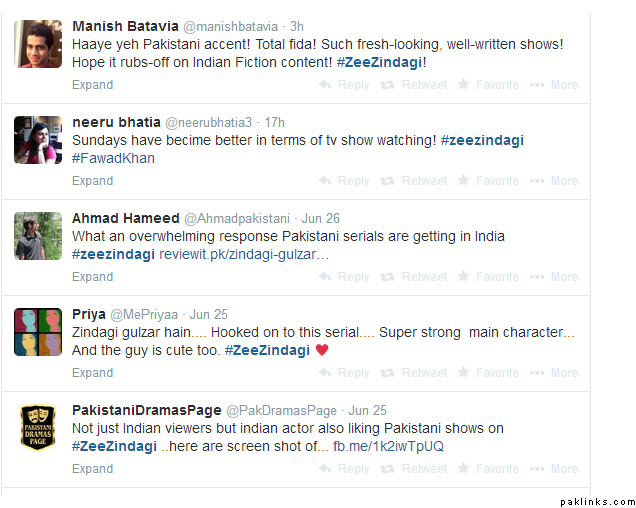Open the reviewit.pk link in Ahmad's tweet
This screenshot has width=636, height=508.
244,255
